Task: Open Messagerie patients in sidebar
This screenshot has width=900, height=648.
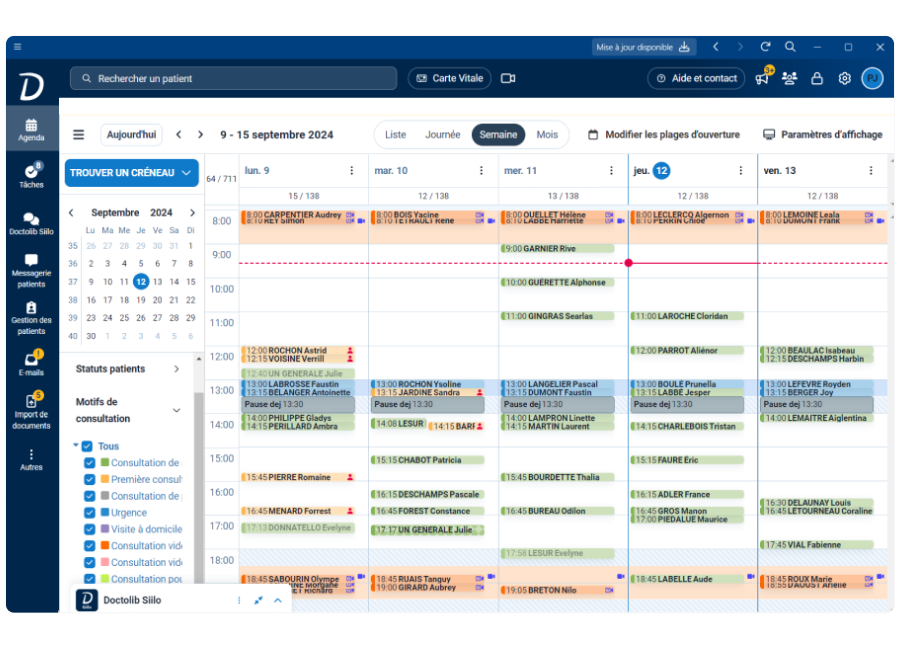Action: (x=31, y=270)
